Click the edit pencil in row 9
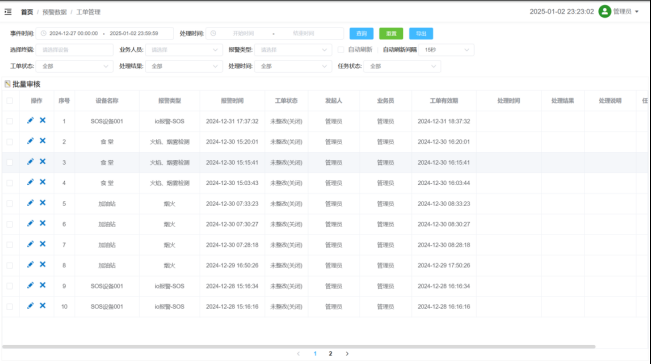 30,285
